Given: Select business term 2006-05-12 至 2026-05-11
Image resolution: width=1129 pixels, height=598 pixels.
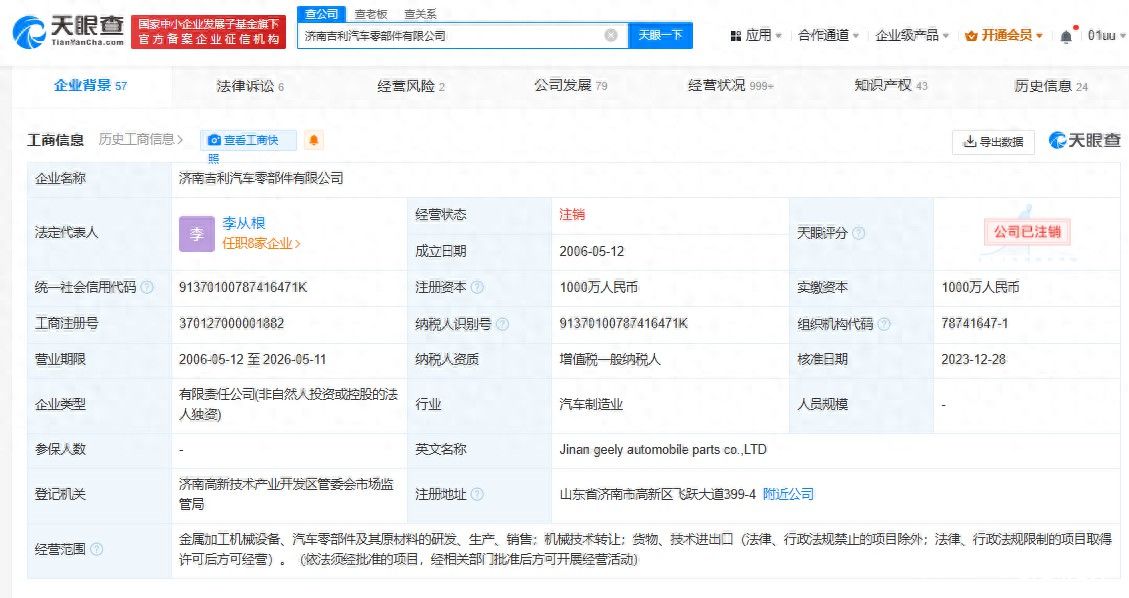Looking at the screenshot, I should 252,359.
